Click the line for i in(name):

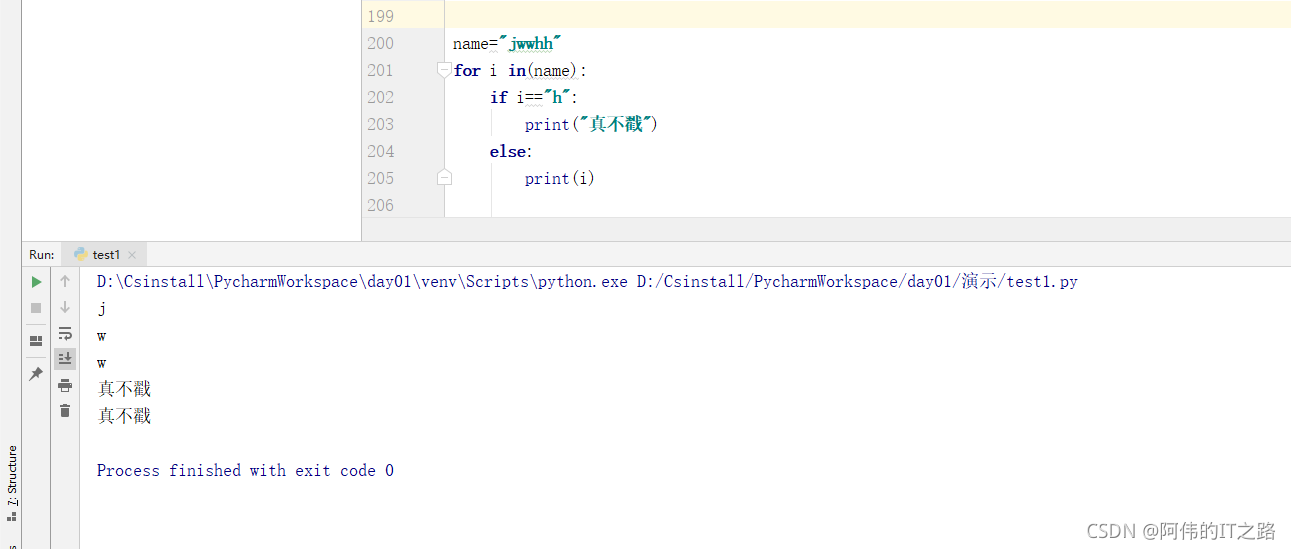[520, 70]
